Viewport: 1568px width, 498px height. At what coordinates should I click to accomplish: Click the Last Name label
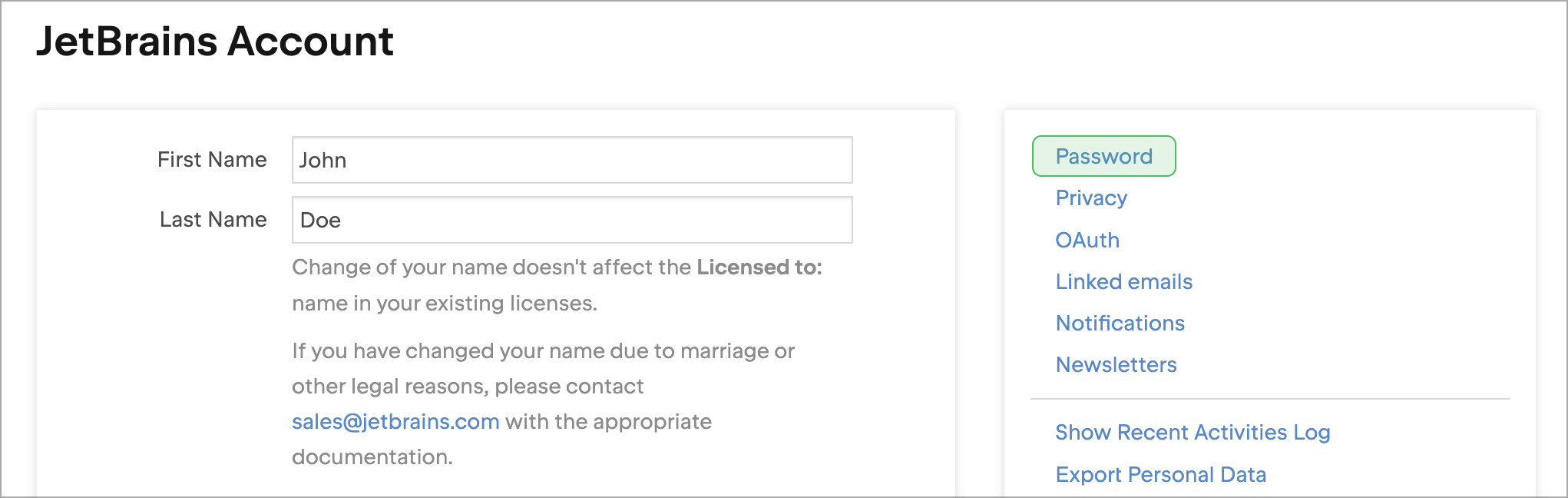[x=213, y=220]
